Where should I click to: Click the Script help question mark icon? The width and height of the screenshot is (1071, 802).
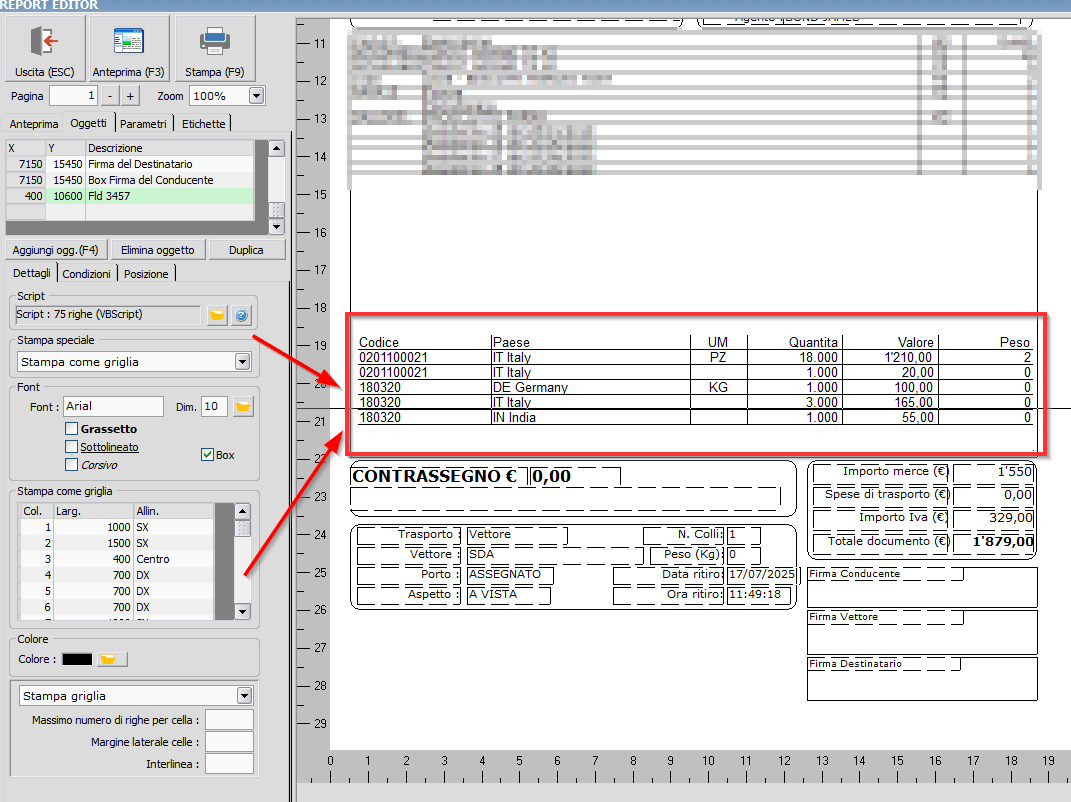click(240, 315)
